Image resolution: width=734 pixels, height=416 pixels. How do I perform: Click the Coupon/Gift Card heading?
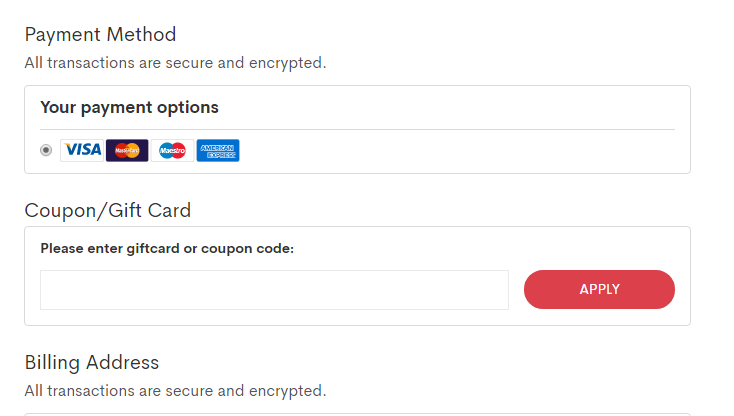tap(108, 211)
